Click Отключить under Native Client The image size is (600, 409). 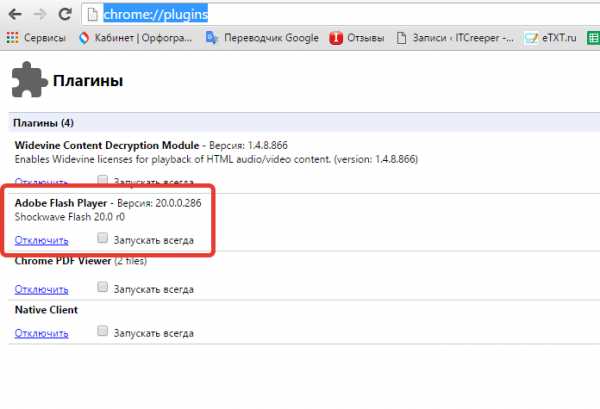click(x=41, y=333)
